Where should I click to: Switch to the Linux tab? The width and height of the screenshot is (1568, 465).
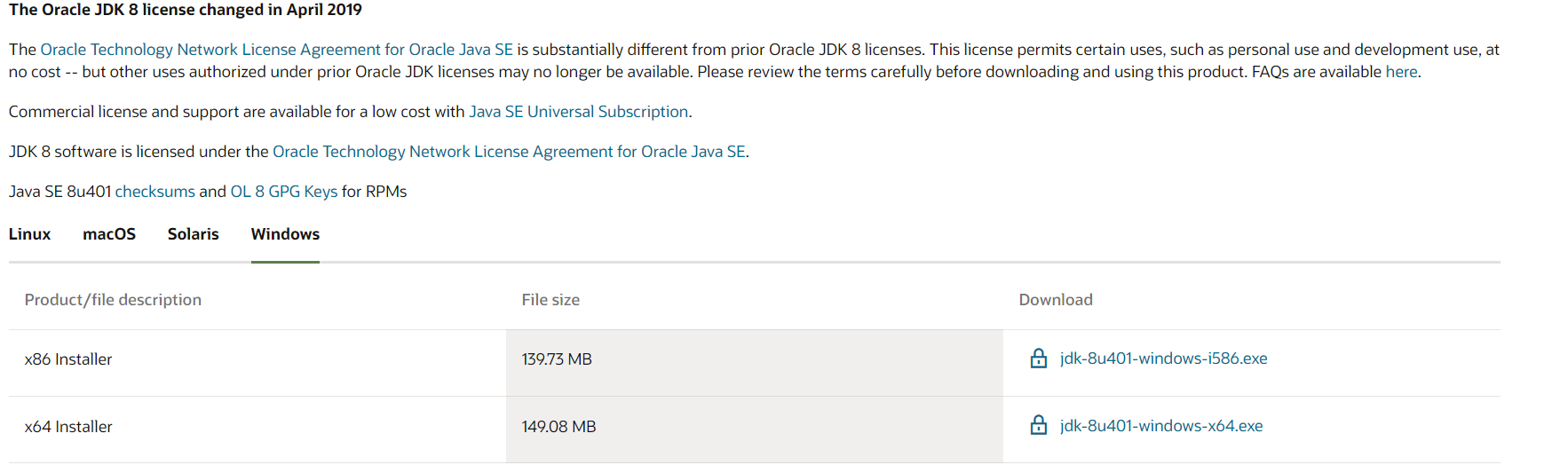29,234
